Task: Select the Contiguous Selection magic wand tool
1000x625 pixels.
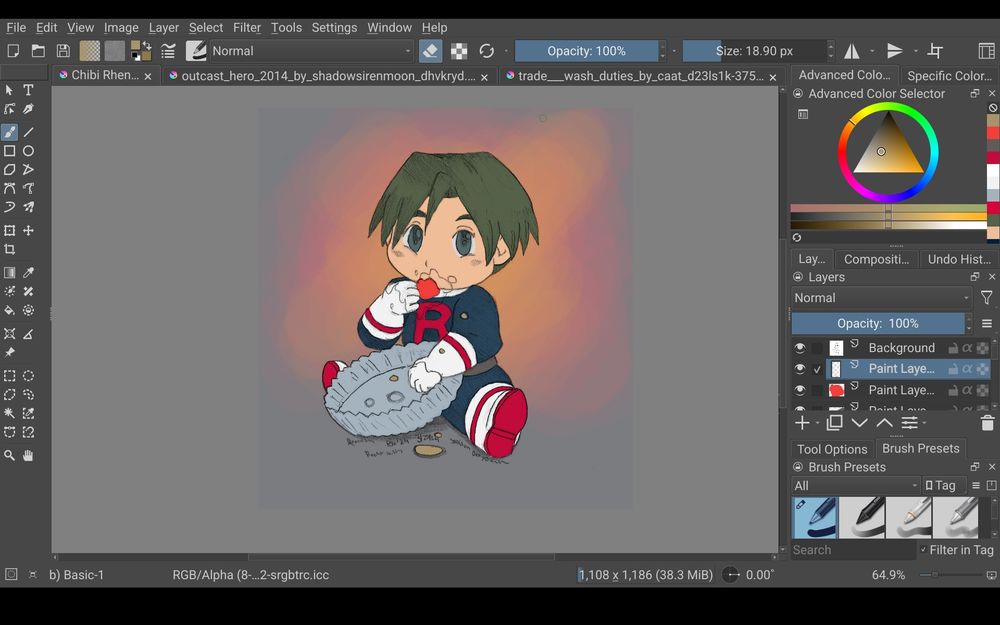Action: tap(10, 413)
